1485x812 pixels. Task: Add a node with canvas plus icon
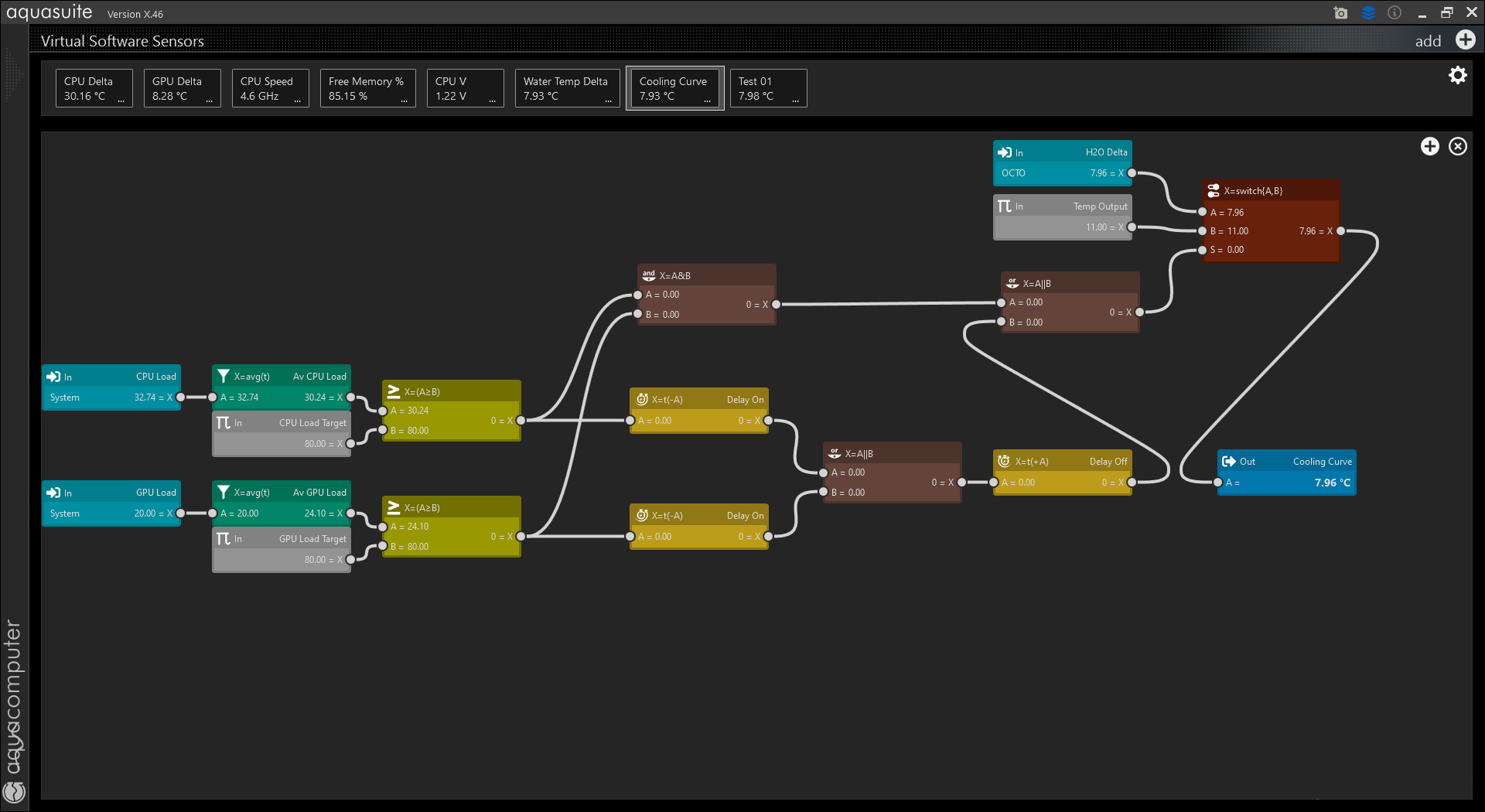click(x=1429, y=146)
